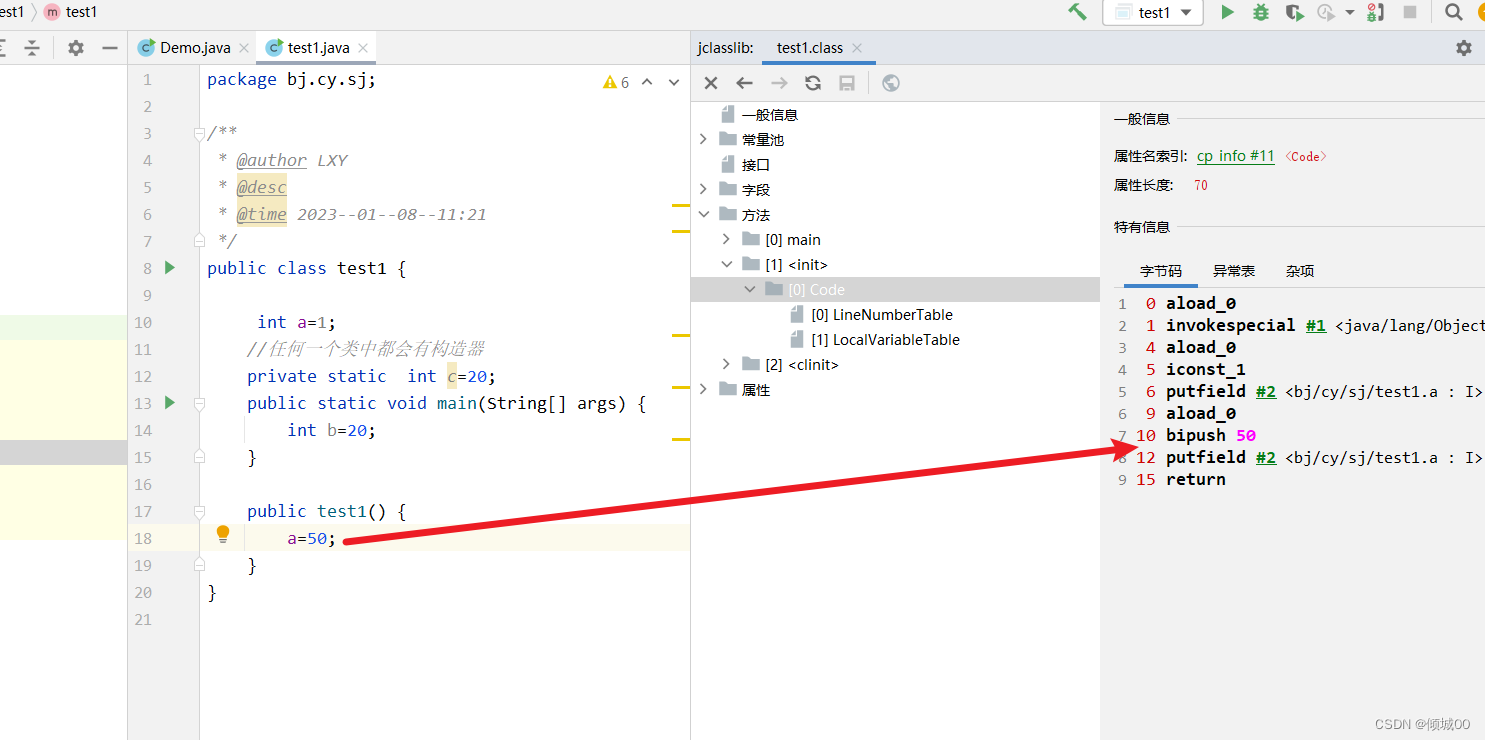Click run gutter icon beside main method
This screenshot has width=1485, height=740.
170,403
